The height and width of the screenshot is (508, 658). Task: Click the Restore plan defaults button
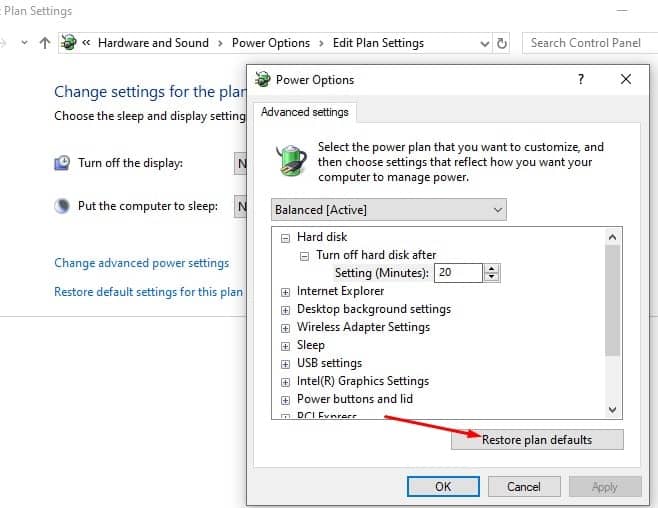[537, 440]
